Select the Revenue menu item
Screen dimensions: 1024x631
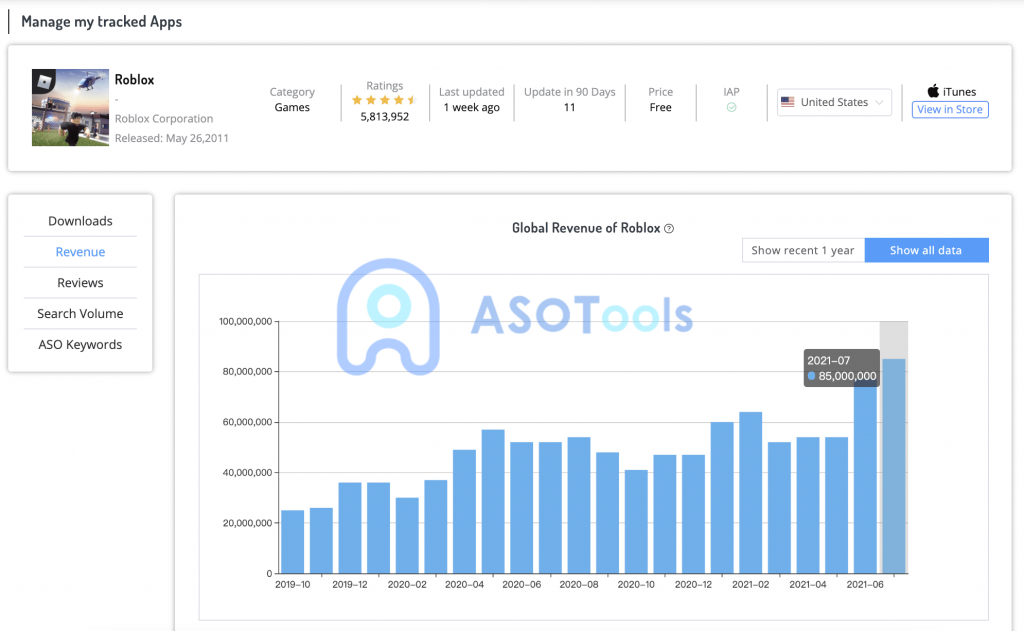(x=80, y=252)
